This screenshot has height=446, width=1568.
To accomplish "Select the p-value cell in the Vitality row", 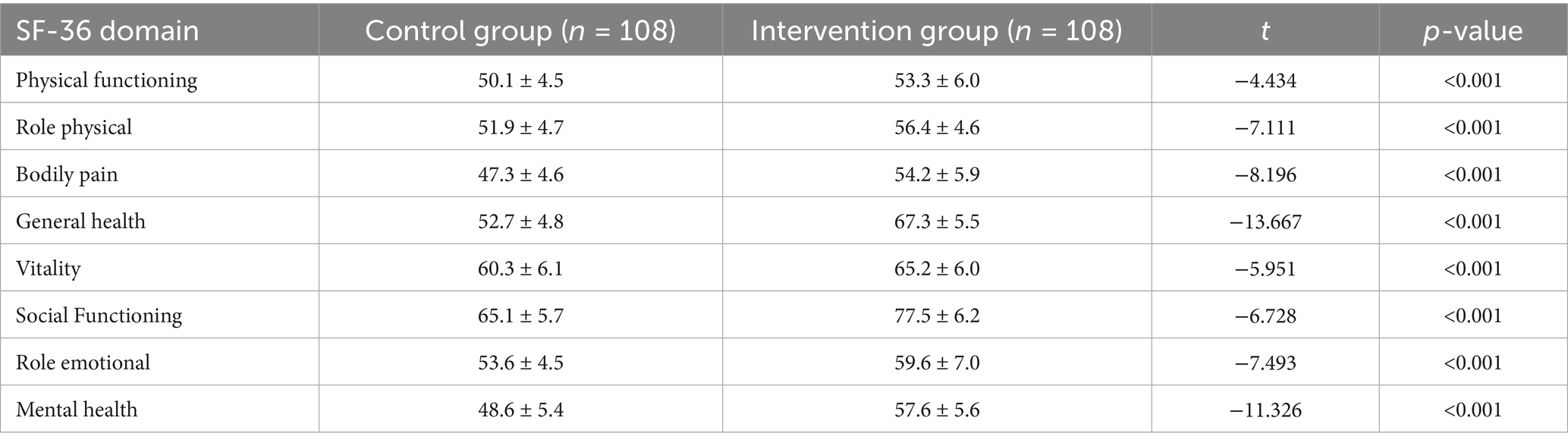I will pyautogui.click(x=1472, y=269).
